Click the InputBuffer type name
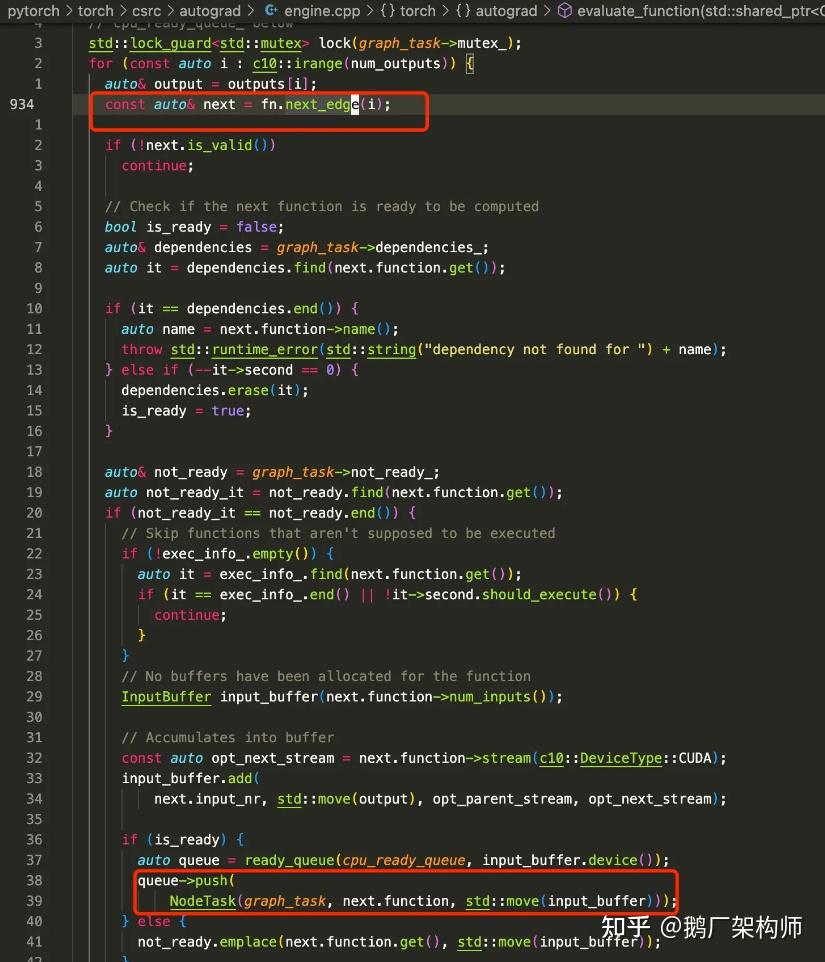This screenshot has height=962, width=825. [166, 697]
